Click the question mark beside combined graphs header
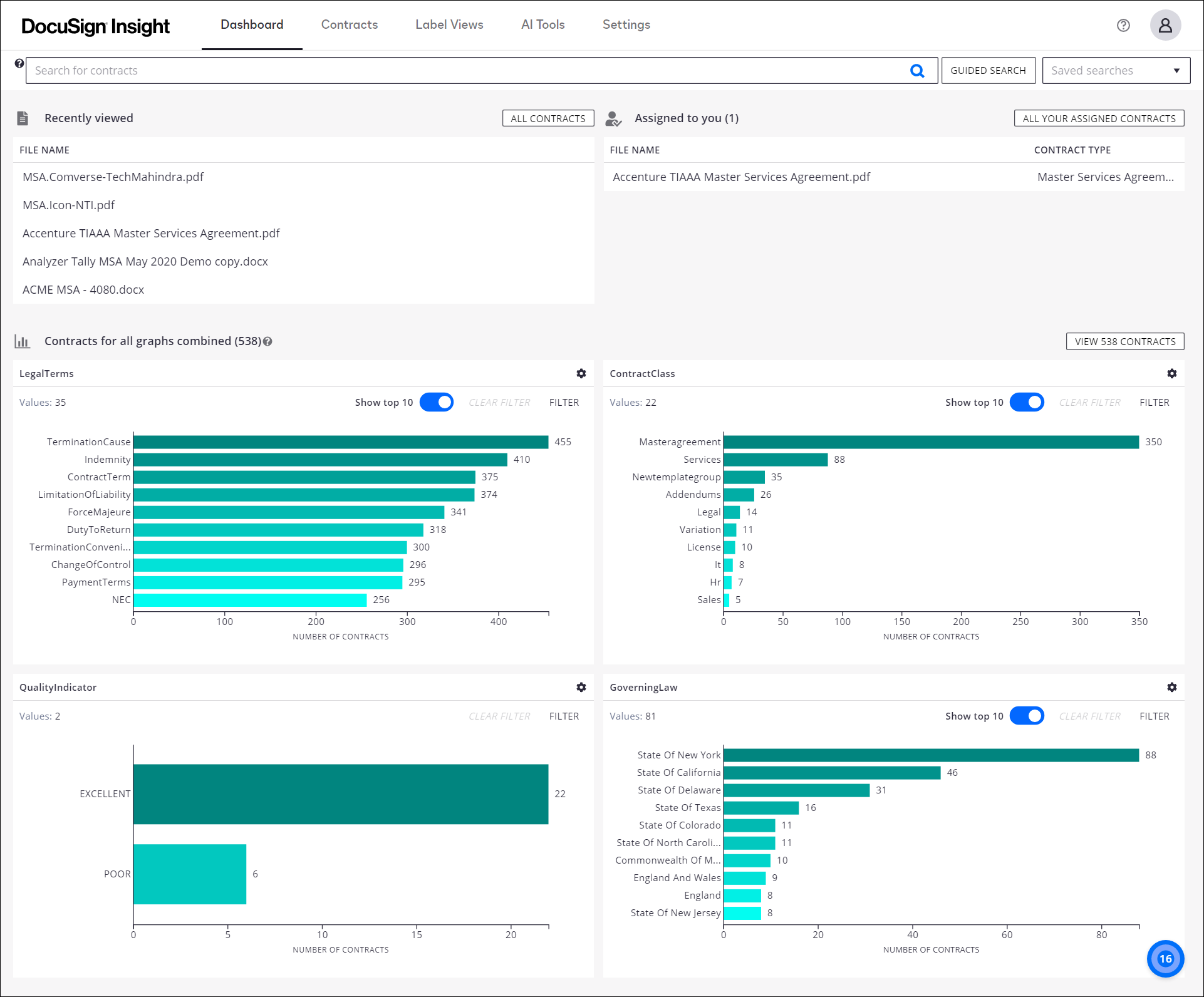This screenshot has height=997, width=1204. pos(267,342)
